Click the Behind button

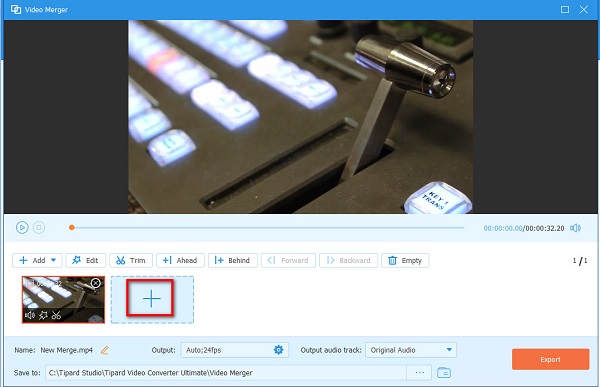[233, 260]
